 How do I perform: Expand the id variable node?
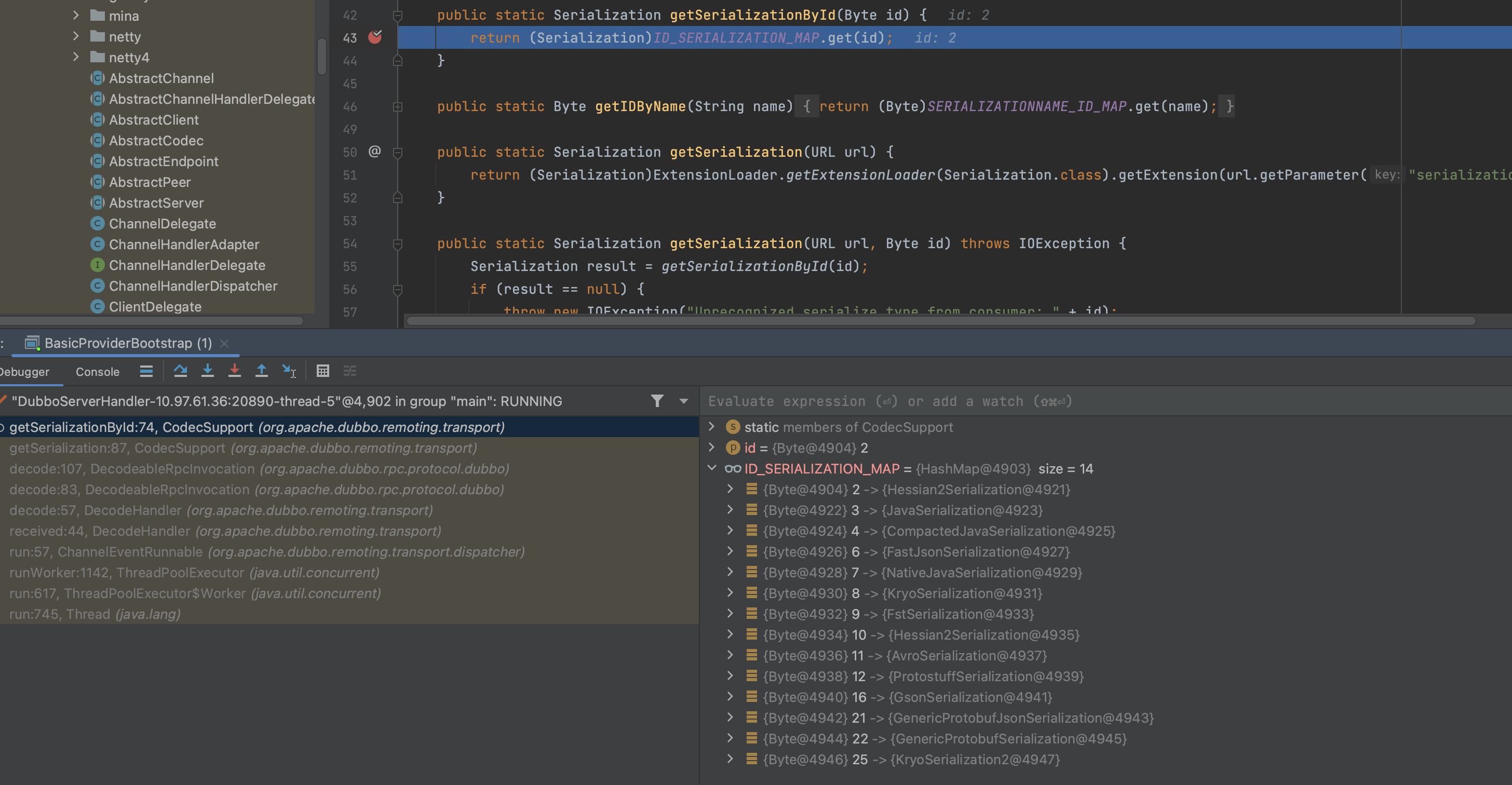click(711, 447)
